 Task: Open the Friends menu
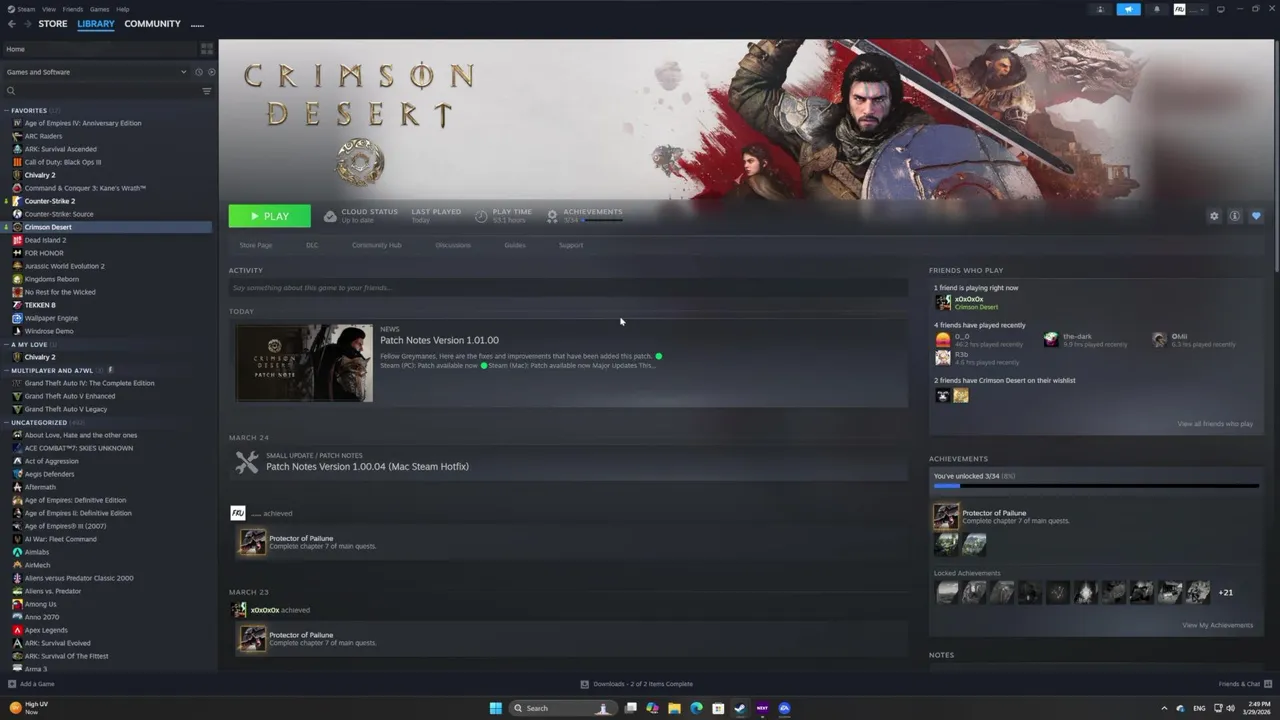(x=73, y=9)
